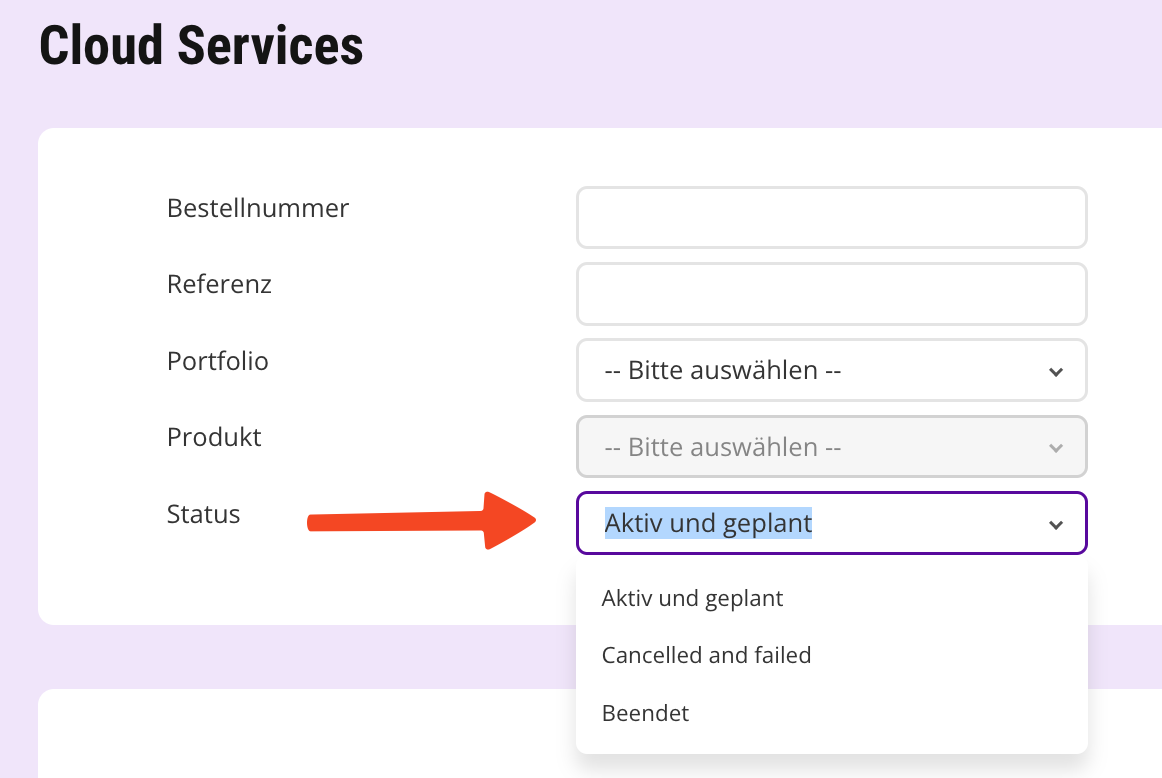1162x778 pixels.
Task: Click the "Cloud Services" page heading
Action: (201, 46)
